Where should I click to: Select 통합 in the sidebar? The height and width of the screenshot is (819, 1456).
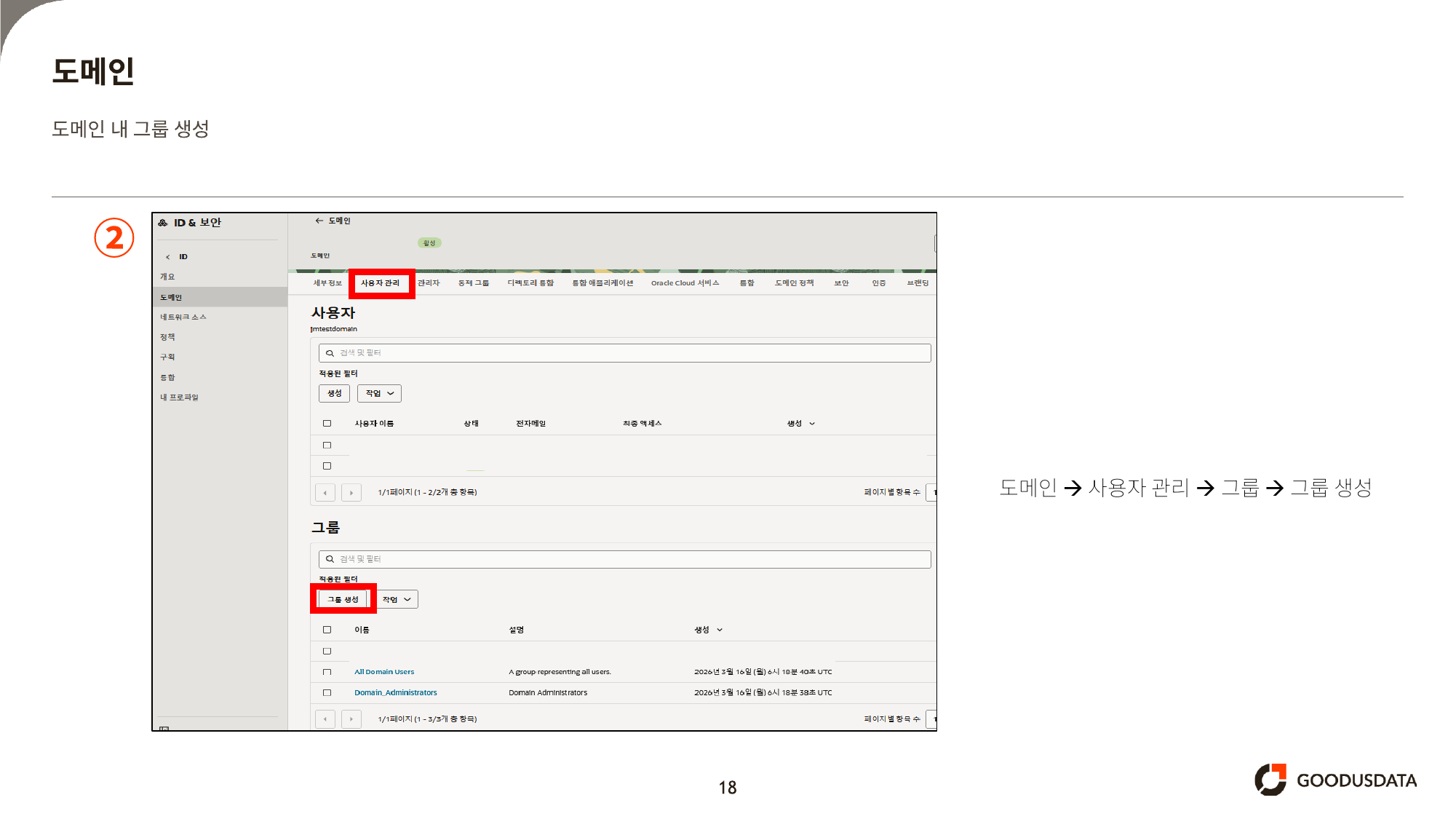pyautogui.click(x=167, y=378)
